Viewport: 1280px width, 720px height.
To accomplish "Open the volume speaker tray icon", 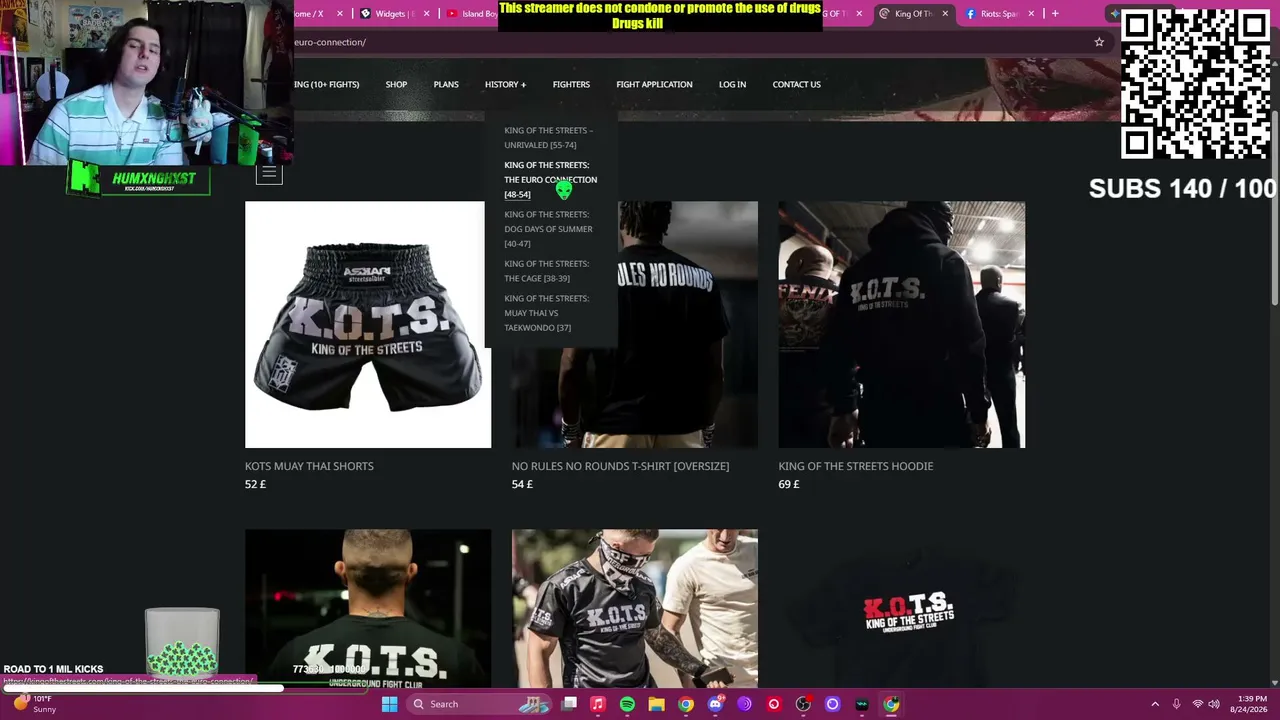I will 1214,704.
